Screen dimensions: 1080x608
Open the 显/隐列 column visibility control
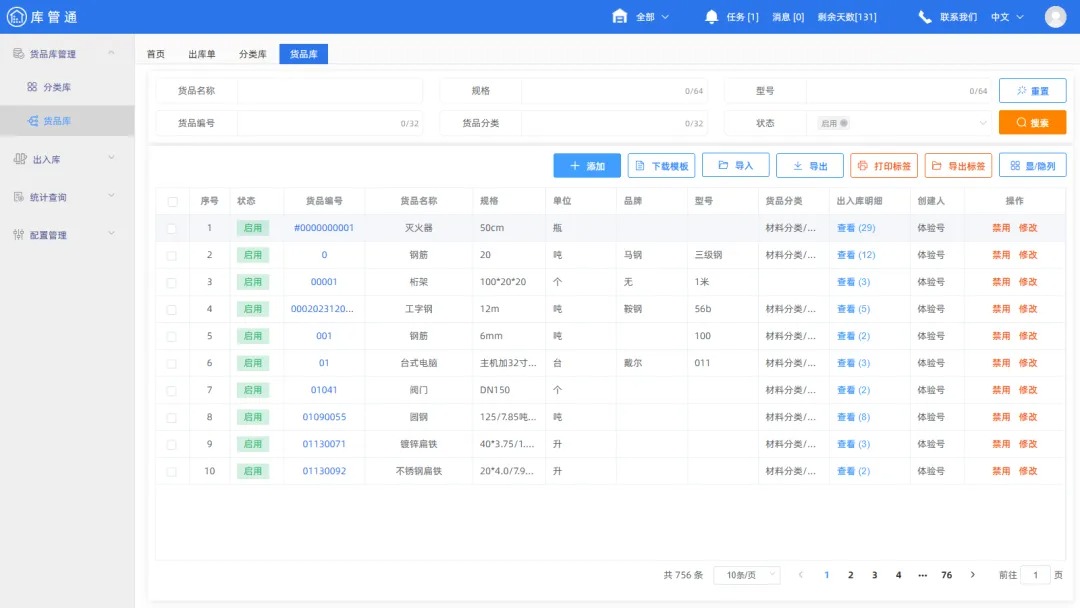[1032, 165]
